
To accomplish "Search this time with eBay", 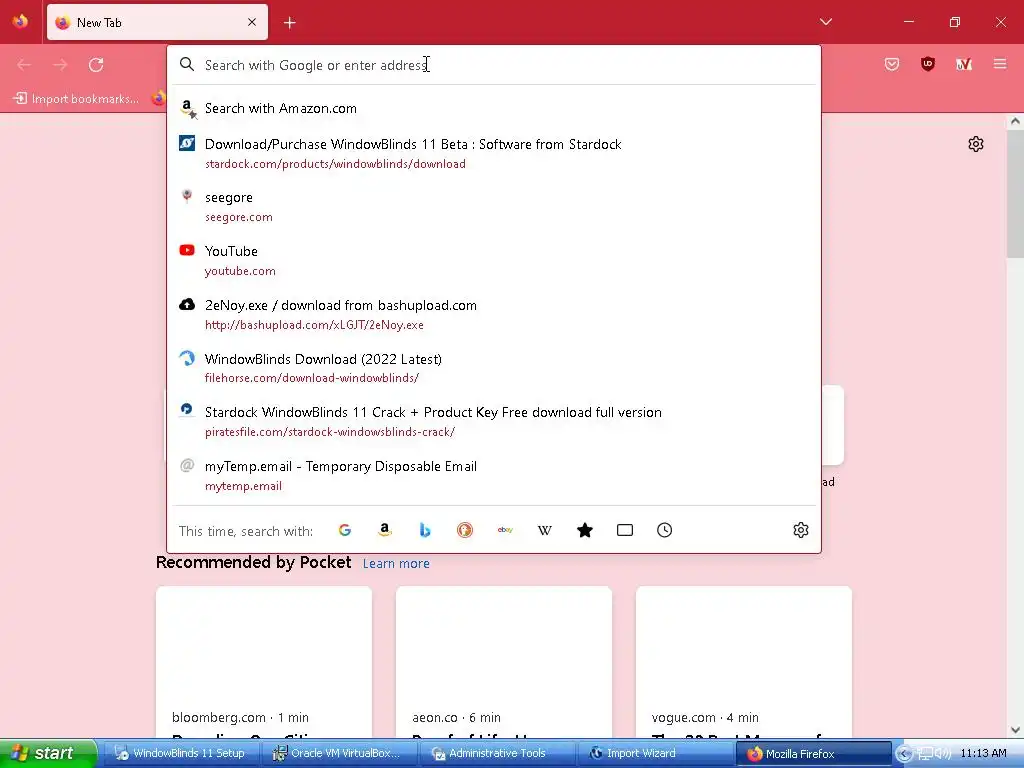I will click(505, 530).
